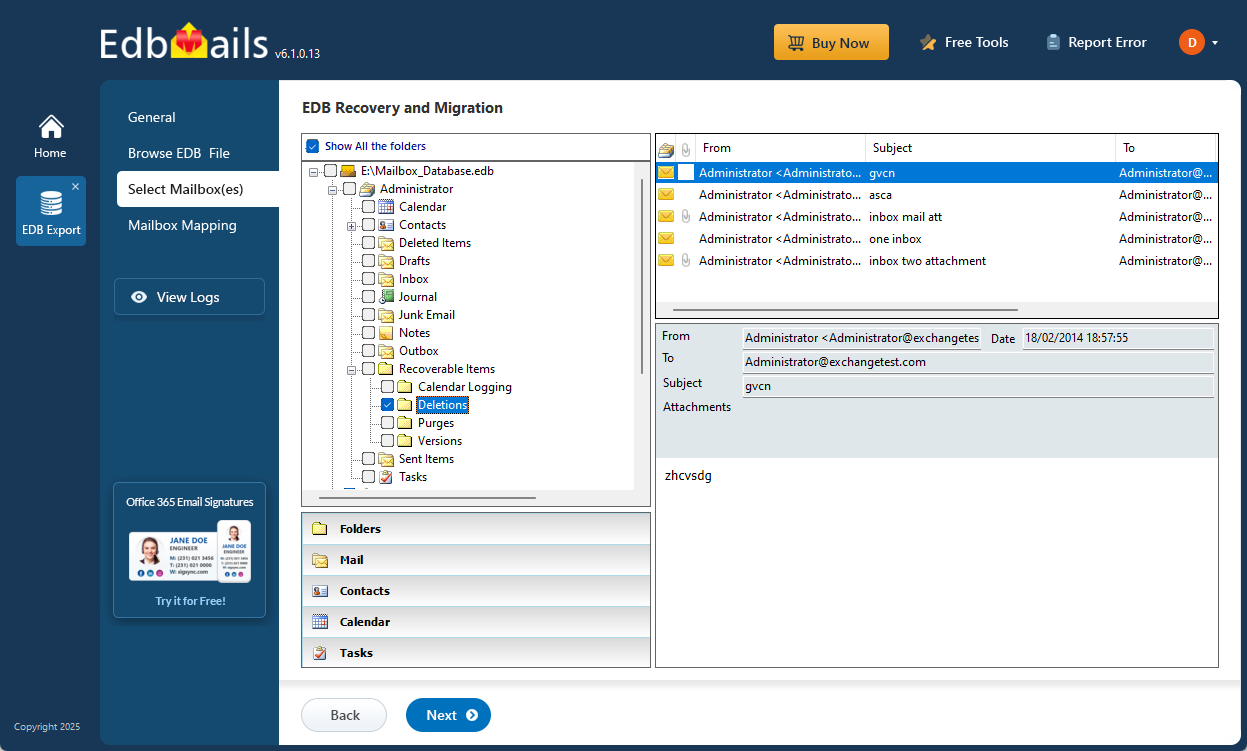
Task: Sort messages by Subject column header
Action: click(x=990, y=148)
